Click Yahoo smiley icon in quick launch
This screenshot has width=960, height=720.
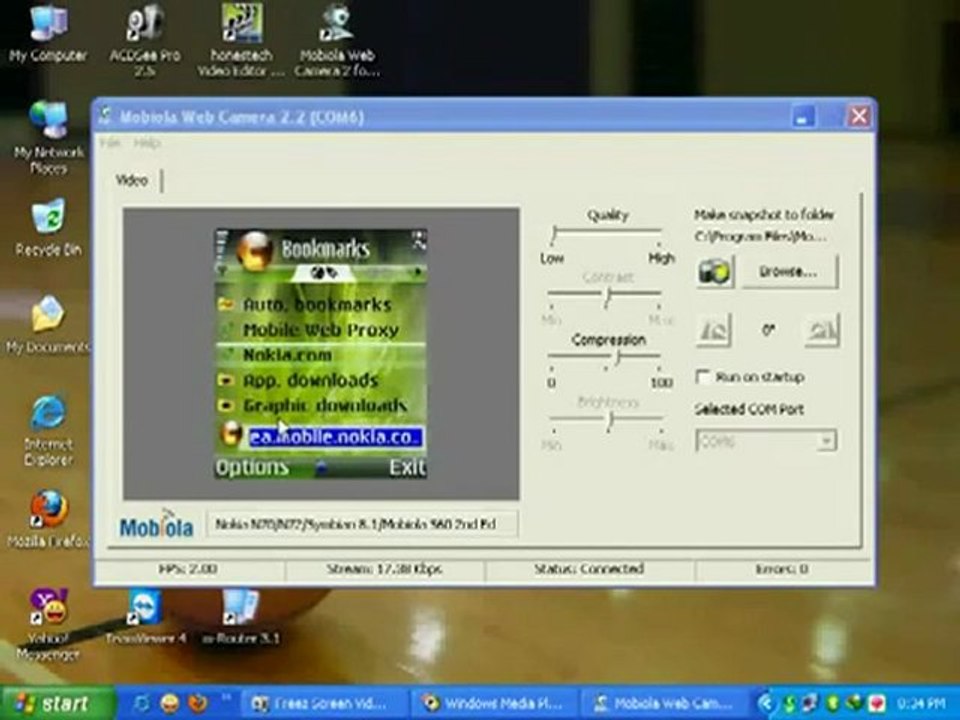click(x=169, y=703)
